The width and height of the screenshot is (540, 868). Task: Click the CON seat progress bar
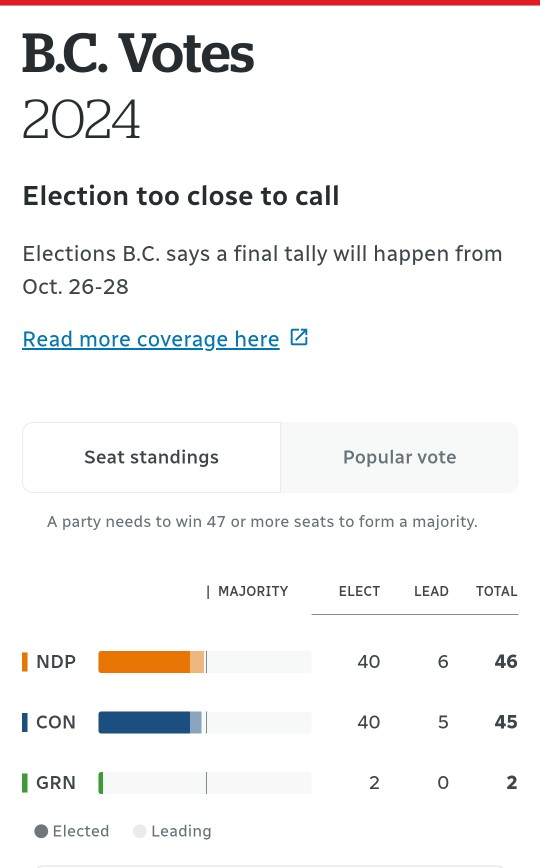tap(205, 722)
